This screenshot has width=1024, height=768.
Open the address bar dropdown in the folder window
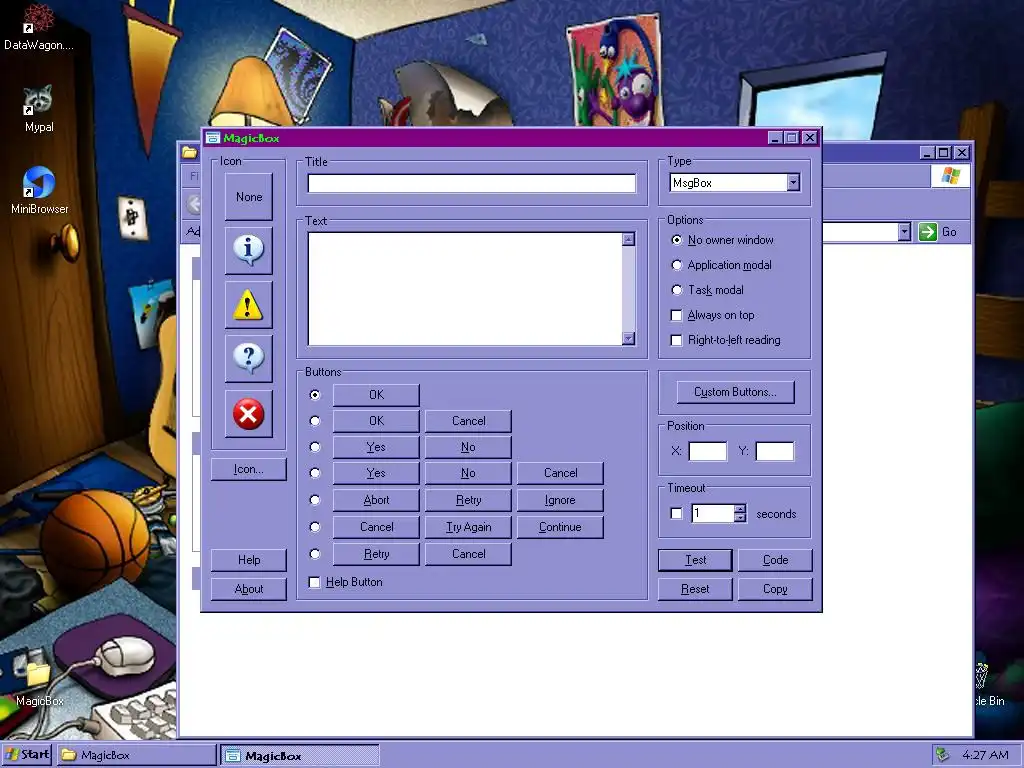click(904, 232)
